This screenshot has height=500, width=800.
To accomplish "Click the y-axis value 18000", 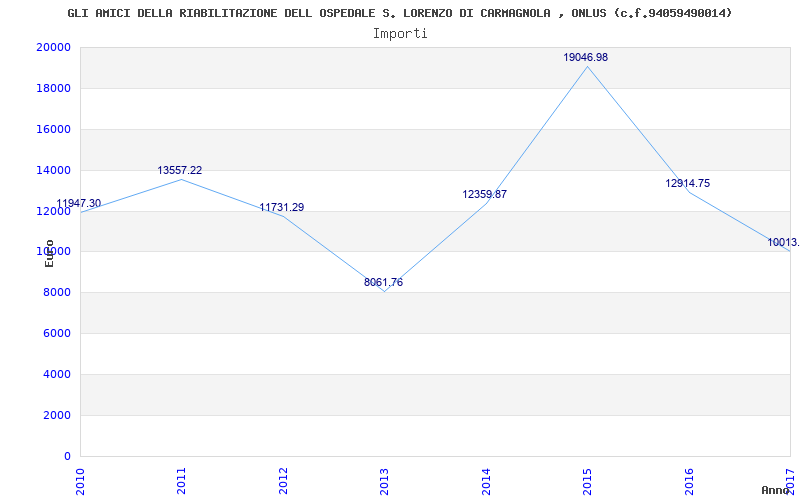I will coord(54,88).
